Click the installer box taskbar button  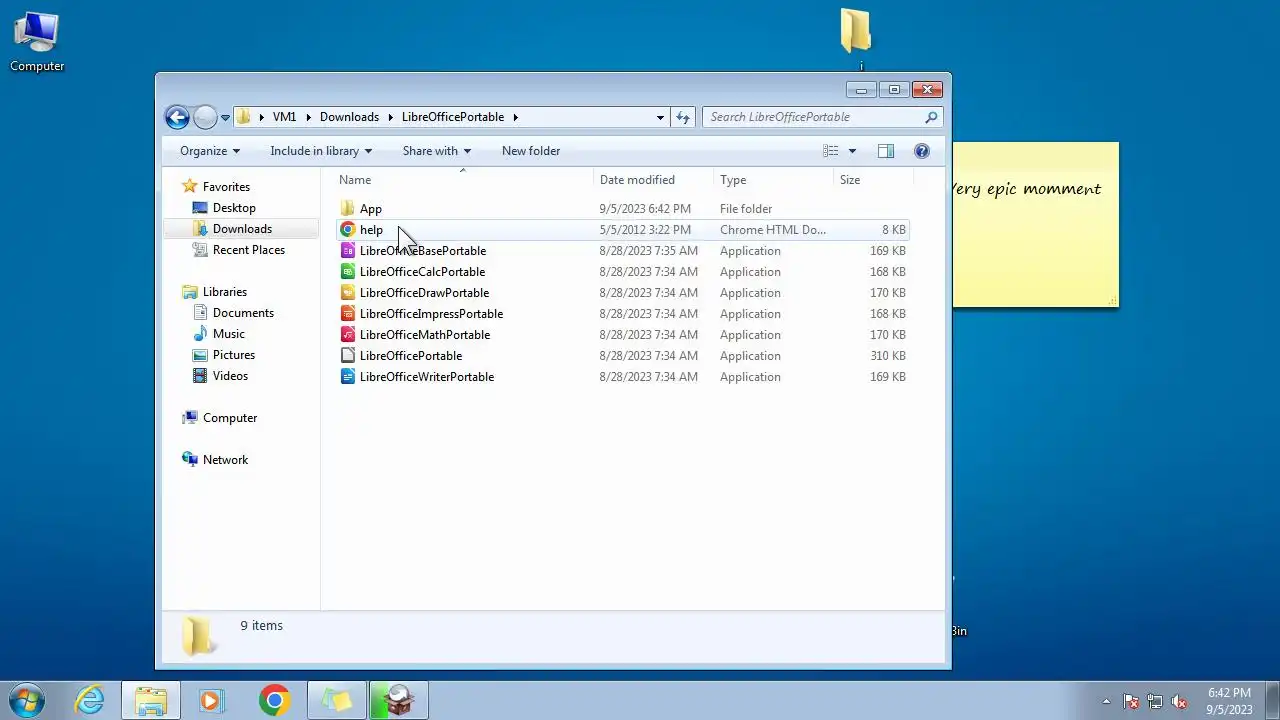tap(399, 700)
